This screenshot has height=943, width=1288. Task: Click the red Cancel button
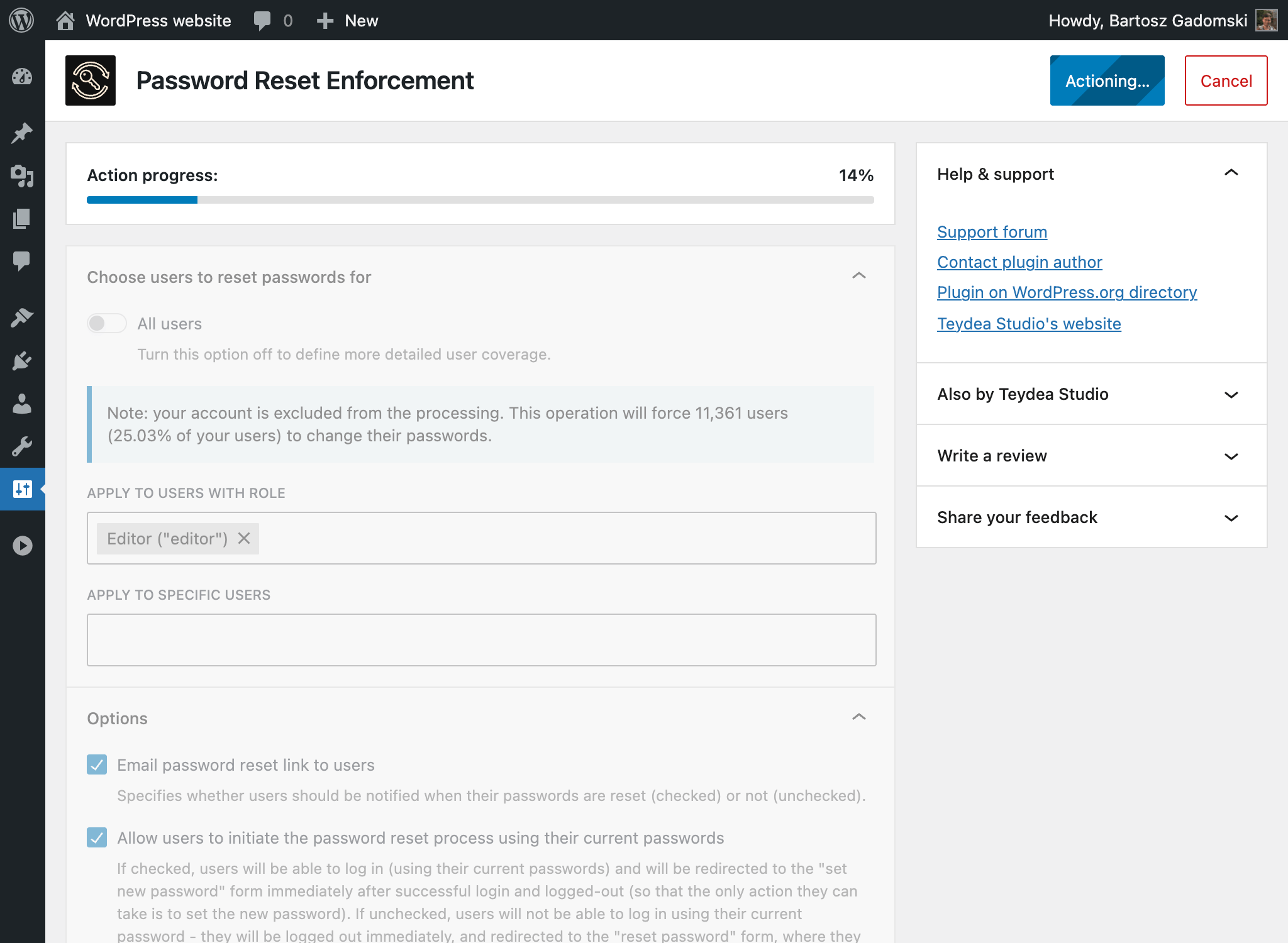[x=1226, y=80]
